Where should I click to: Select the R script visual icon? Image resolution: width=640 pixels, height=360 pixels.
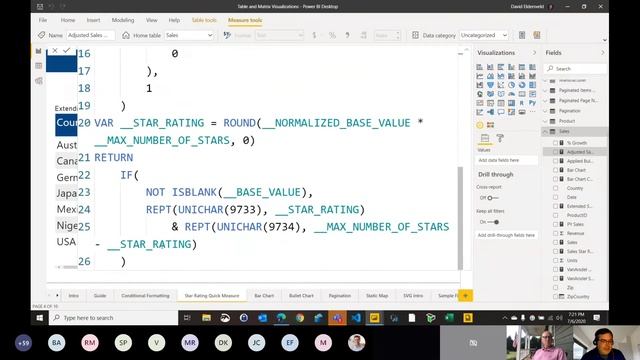[522, 103]
